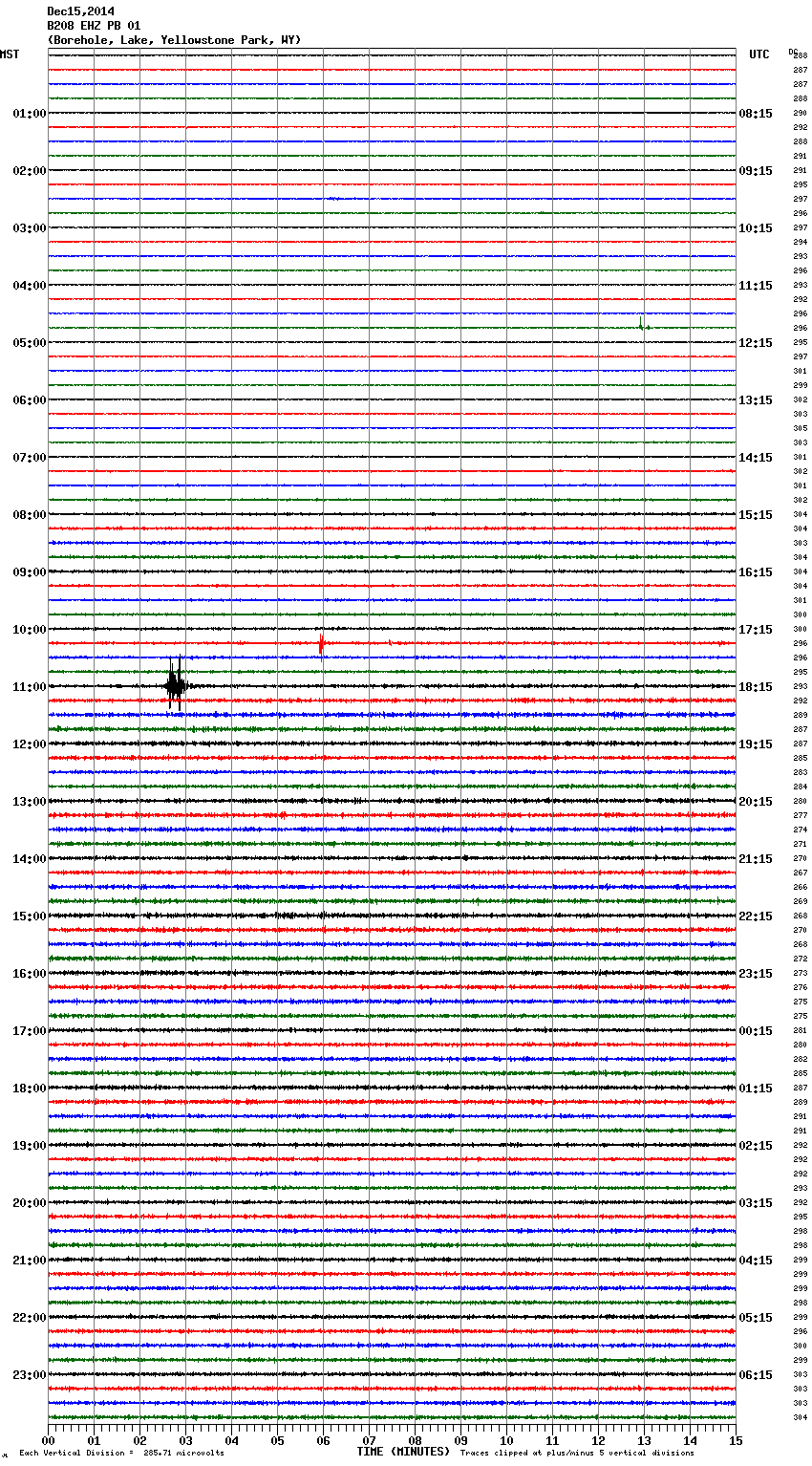Click the large black seismic event near 11:00
The height and width of the screenshot is (1466, 812).
coord(175,684)
